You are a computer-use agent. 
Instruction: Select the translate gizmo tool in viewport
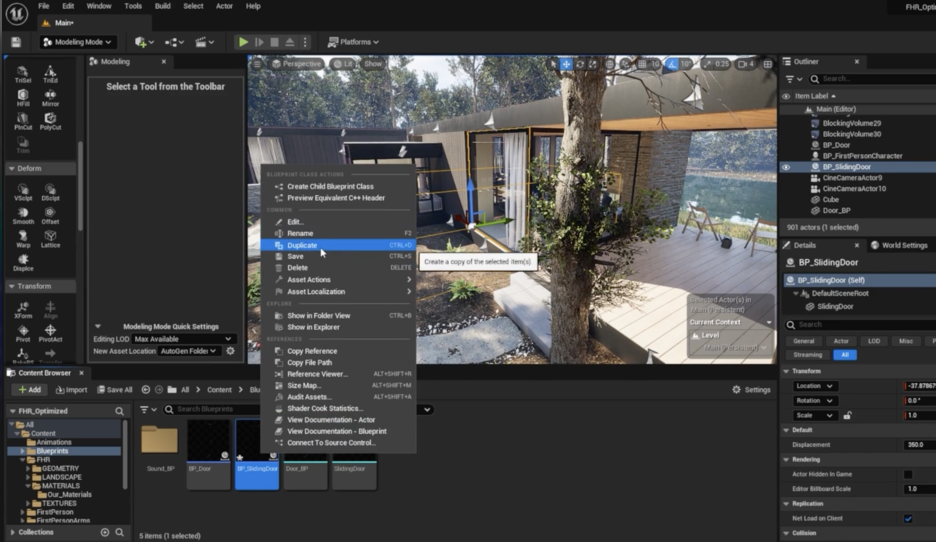566,64
